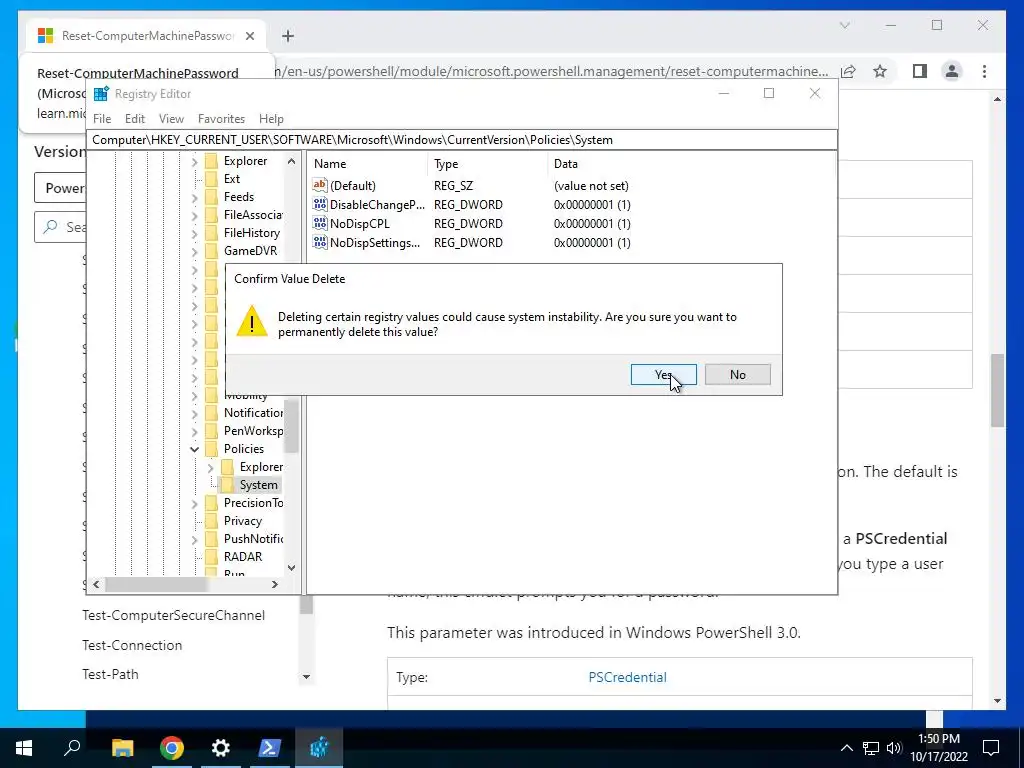Close the Reset-ComputerMachinePassword Chrome tab
Image resolution: width=1024 pixels, height=768 pixels.
pos(249,36)
